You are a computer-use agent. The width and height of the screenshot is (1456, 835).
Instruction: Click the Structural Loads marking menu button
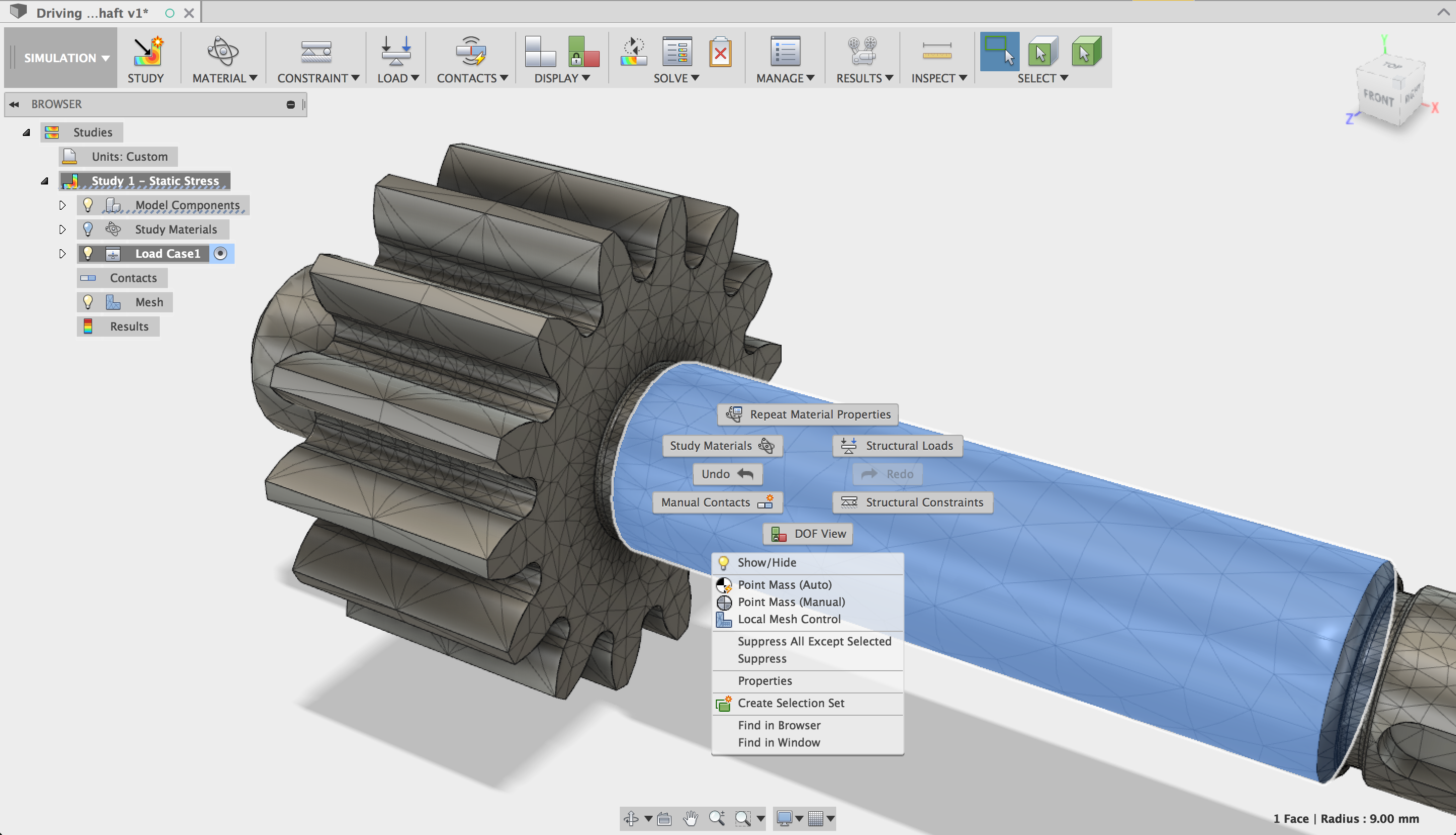[897, 446]
